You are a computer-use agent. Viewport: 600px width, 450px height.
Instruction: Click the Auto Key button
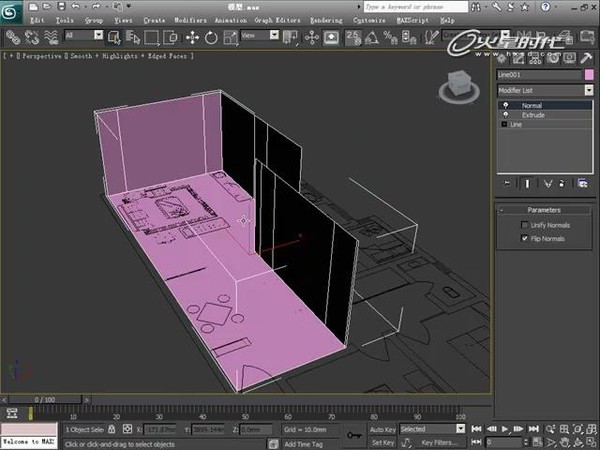[x=383, y=429]
